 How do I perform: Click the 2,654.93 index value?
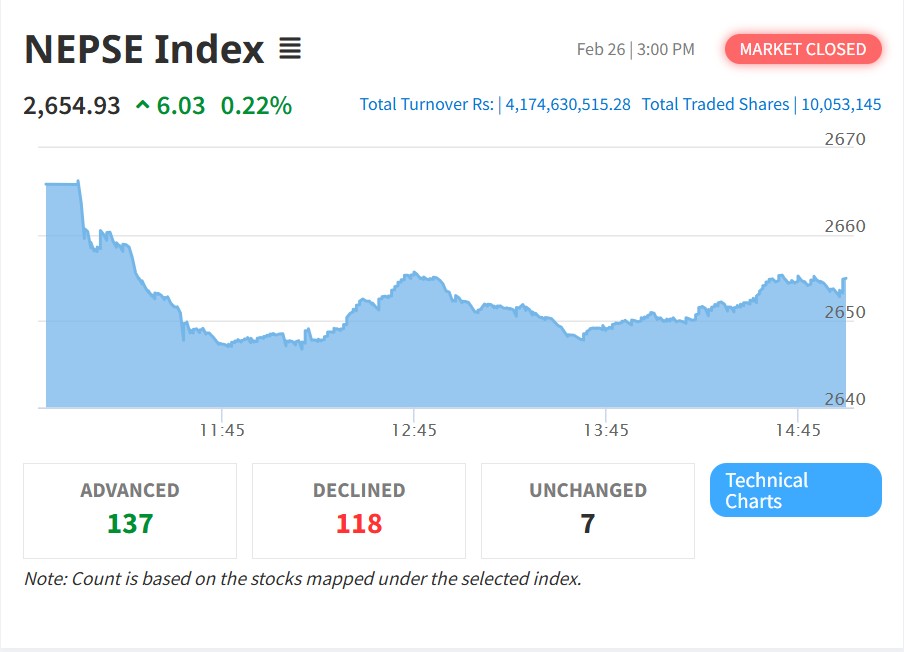(x=72, y=105)
